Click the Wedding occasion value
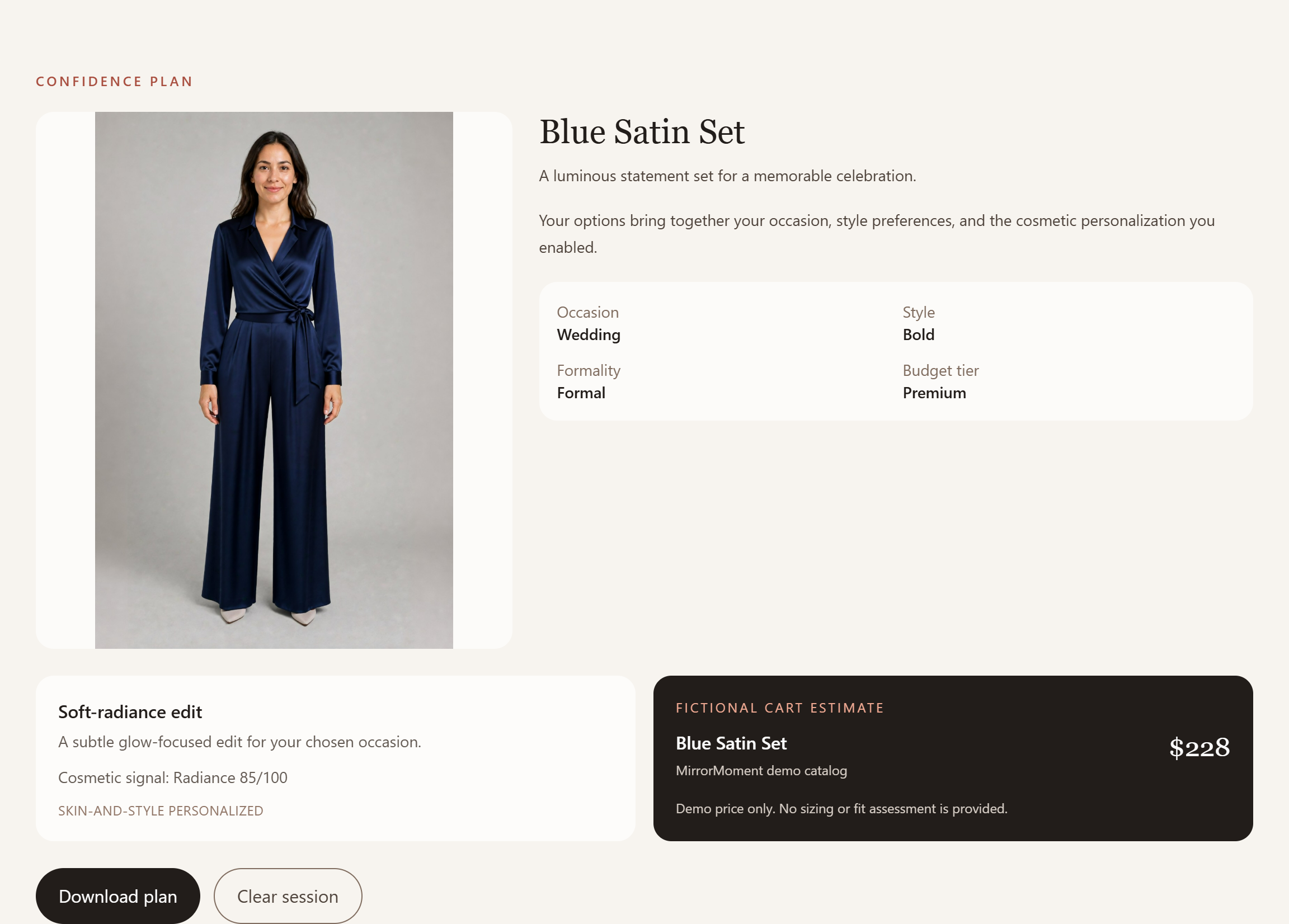This screenshot has height=924, width=1289. click(588, 334)
